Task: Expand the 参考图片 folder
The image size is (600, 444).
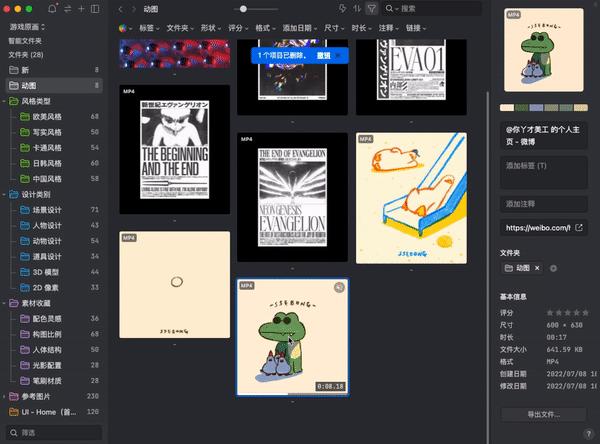Action: [6, 396]
